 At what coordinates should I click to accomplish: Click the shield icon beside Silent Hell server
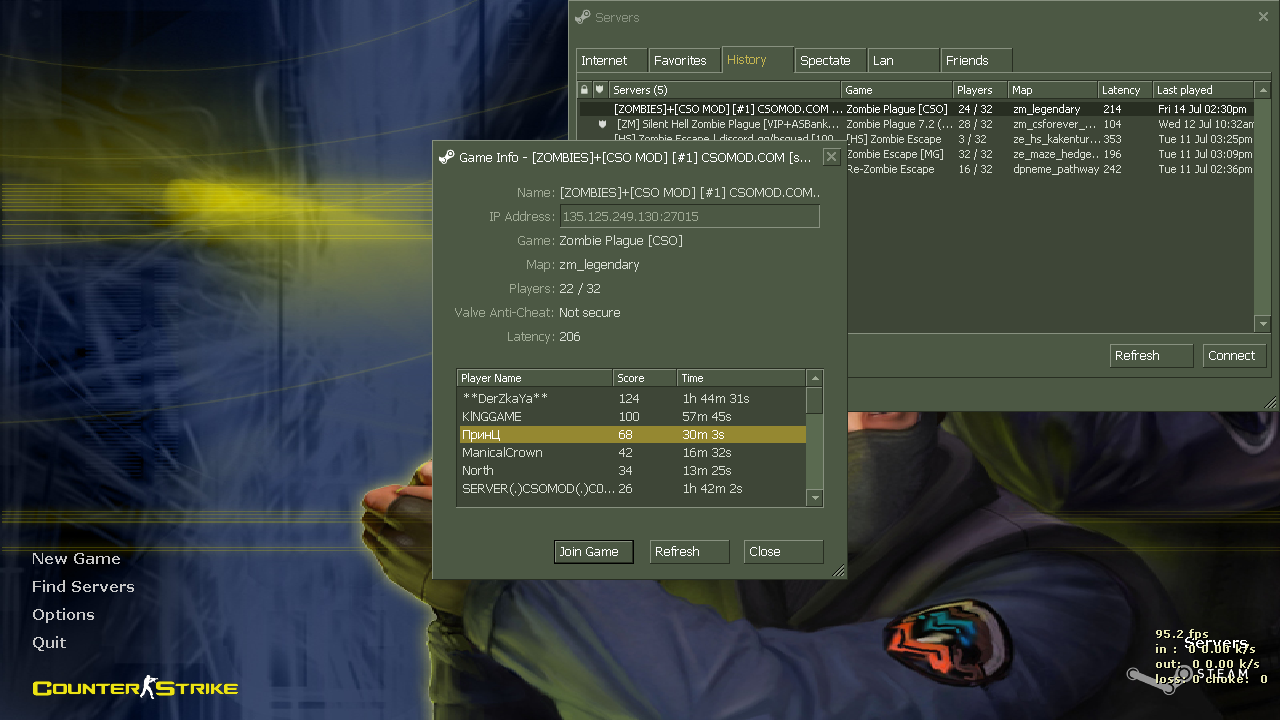[602, 124]
